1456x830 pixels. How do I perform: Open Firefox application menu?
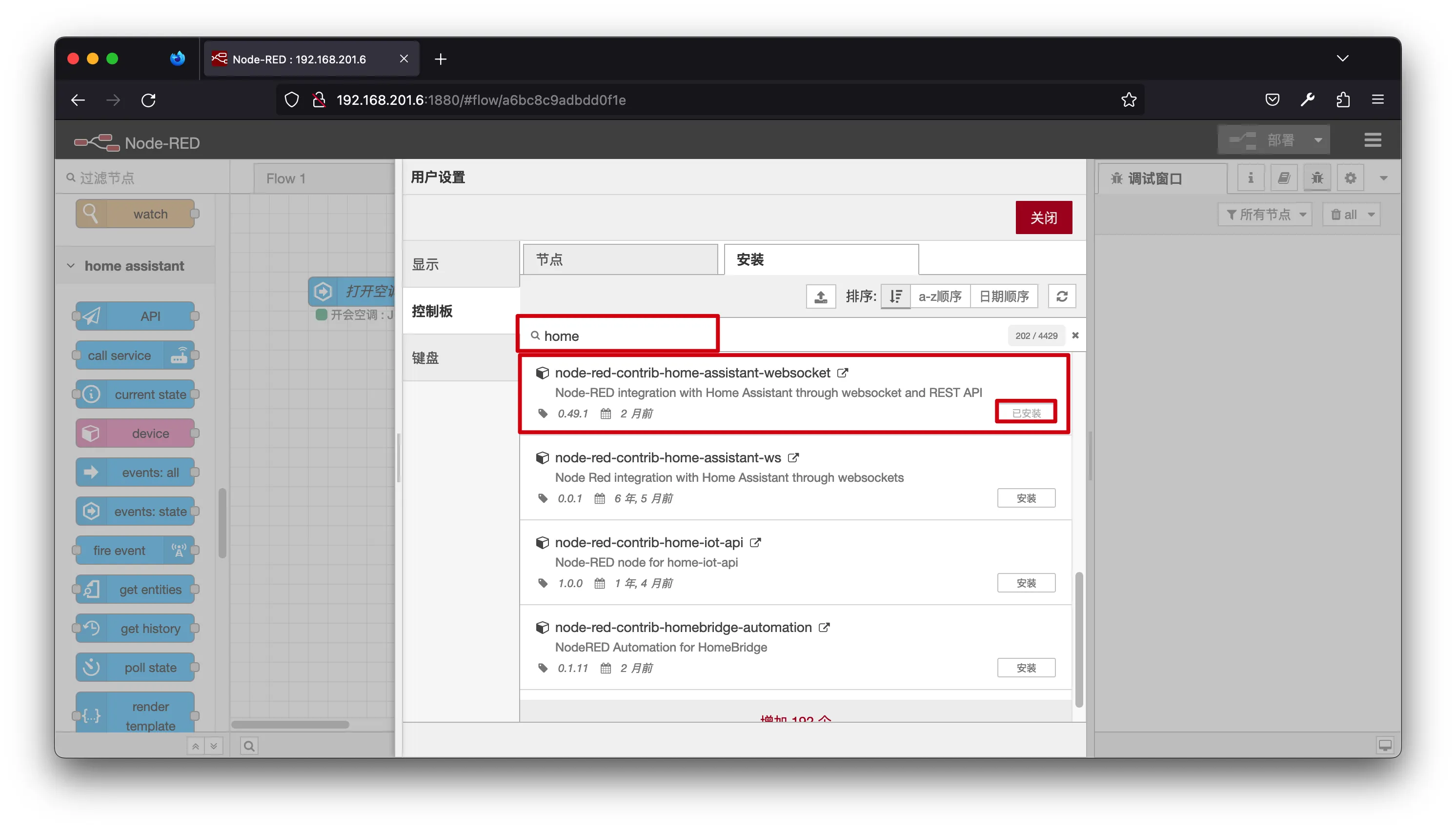click(1378, 100)
